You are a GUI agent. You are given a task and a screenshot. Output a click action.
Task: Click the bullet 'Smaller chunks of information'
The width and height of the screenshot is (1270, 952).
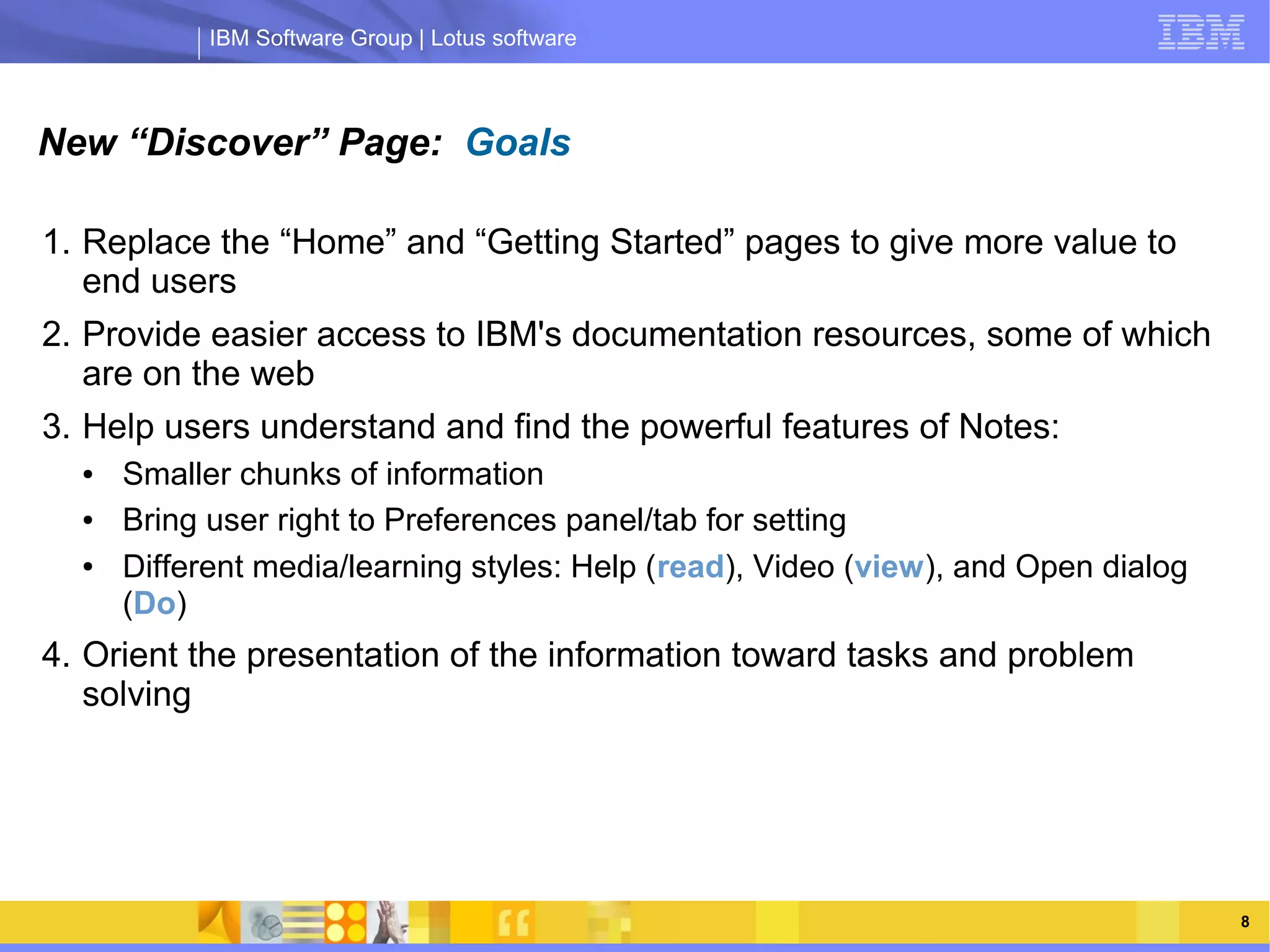pos(333,474)
